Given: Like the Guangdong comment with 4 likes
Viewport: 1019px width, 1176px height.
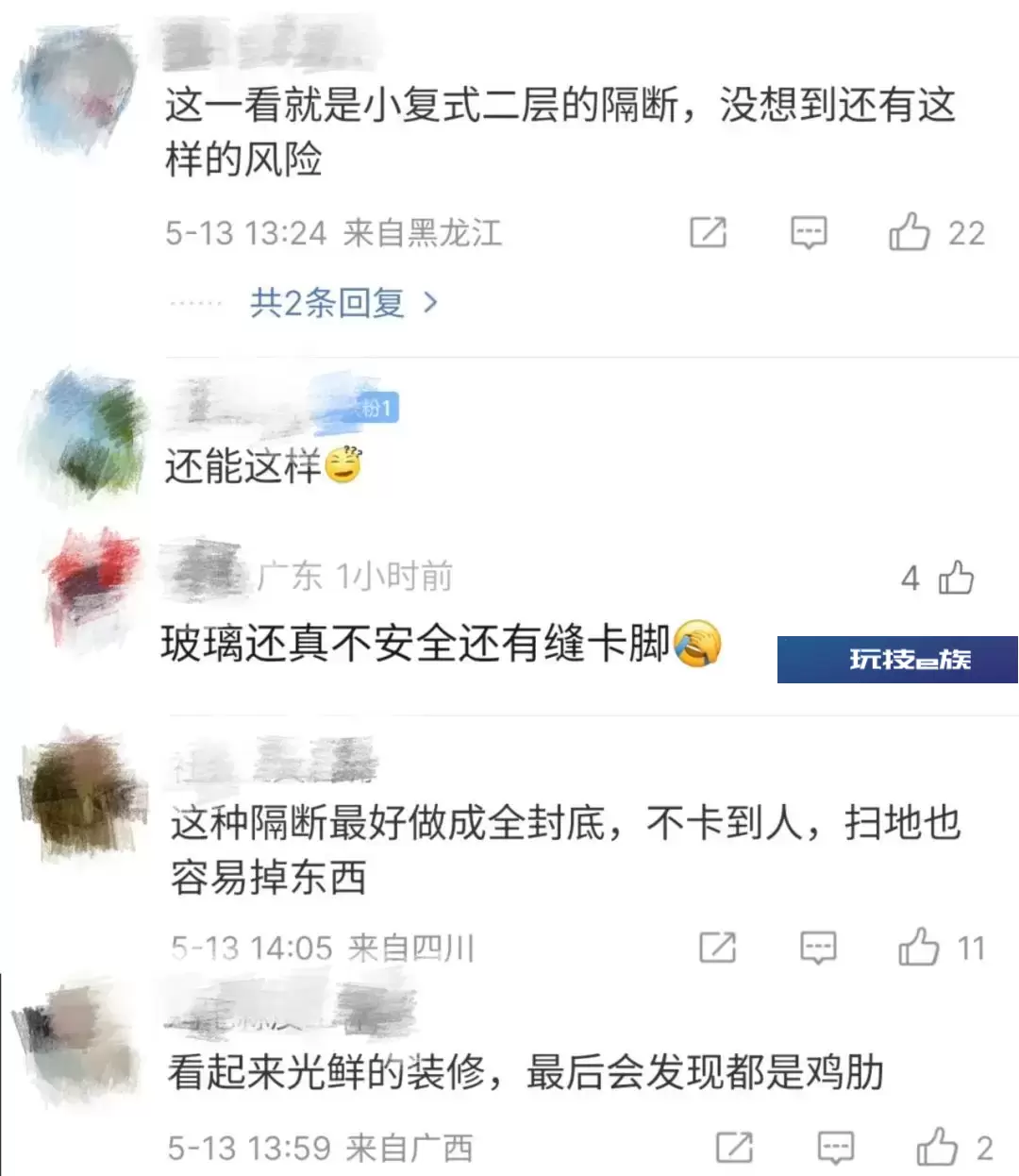Looking at the screenshot, I should (957, 578).
